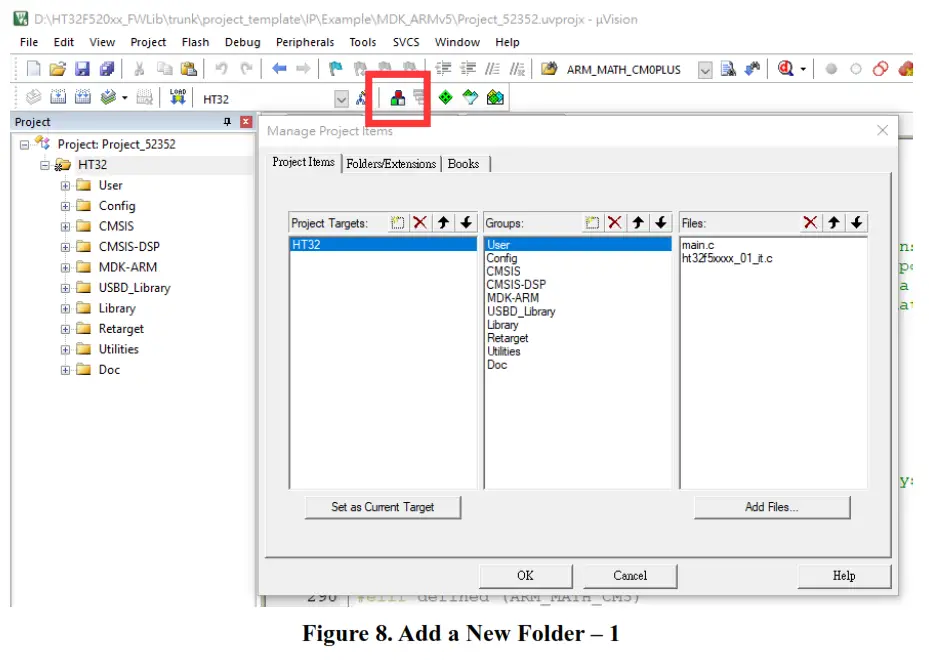
Task: Open the debug search icon dropdown arrow
Action: (803, 69)
